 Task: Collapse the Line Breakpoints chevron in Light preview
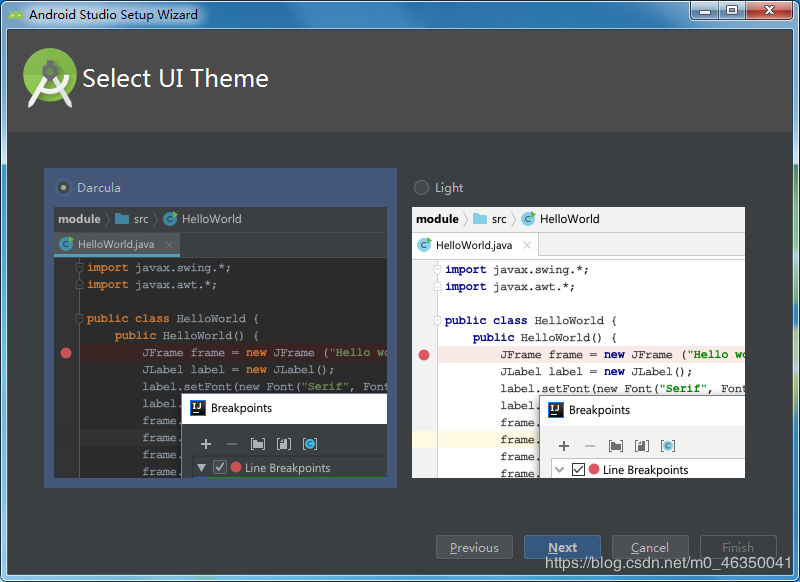558,469
